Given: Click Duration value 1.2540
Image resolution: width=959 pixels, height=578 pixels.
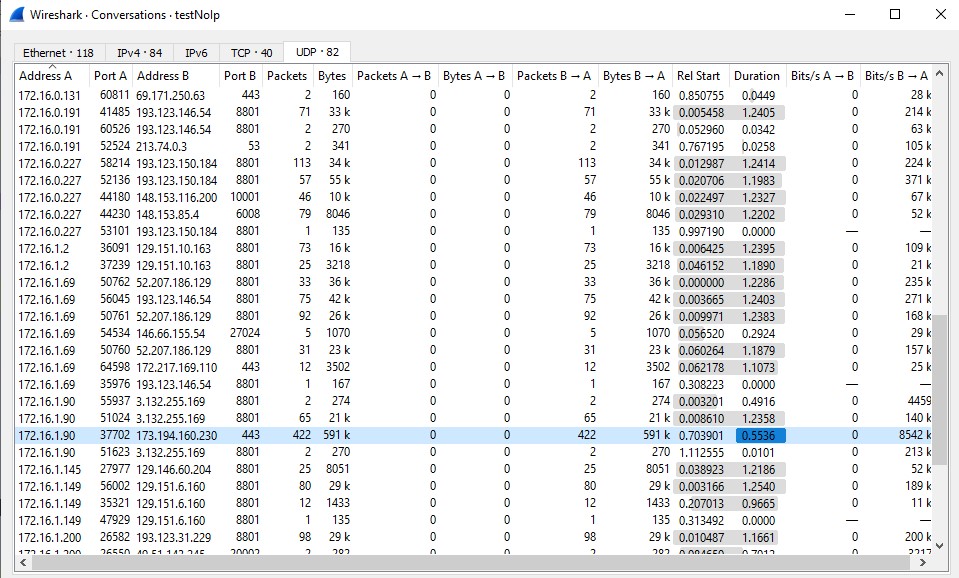Looking at the screenshot, I should [758, 487].
